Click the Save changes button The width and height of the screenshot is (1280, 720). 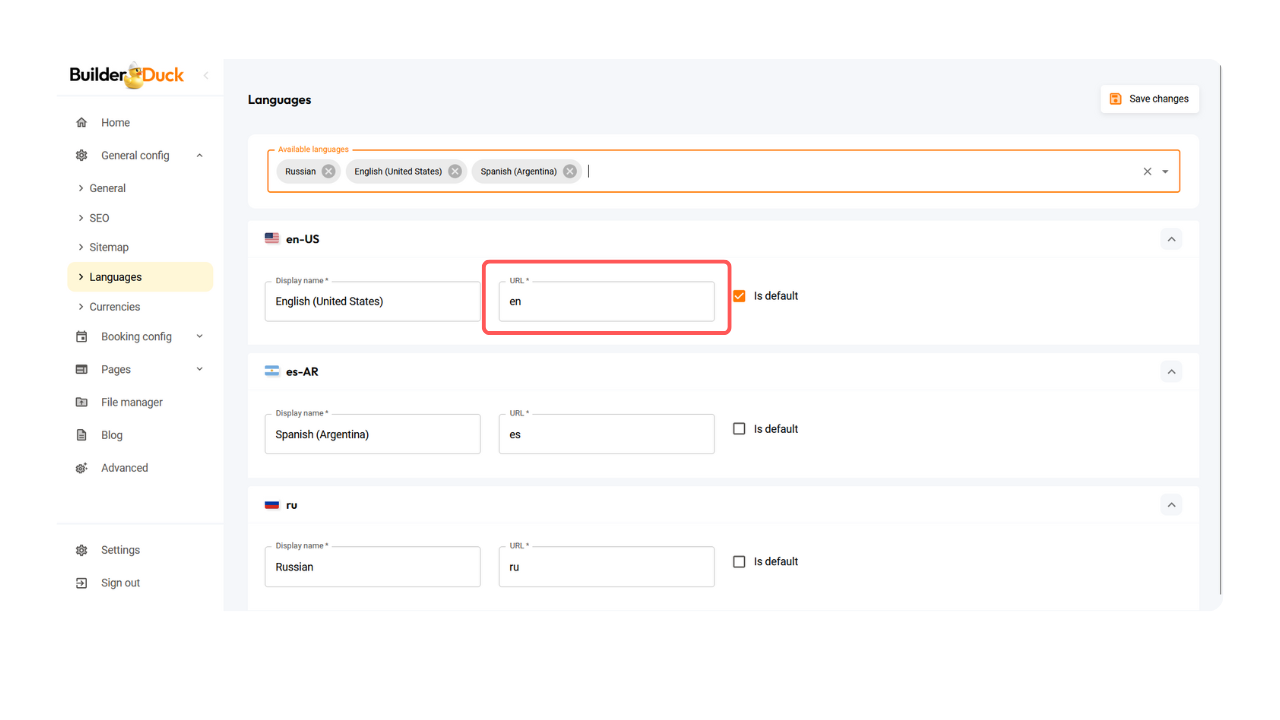pos(1149,99)
